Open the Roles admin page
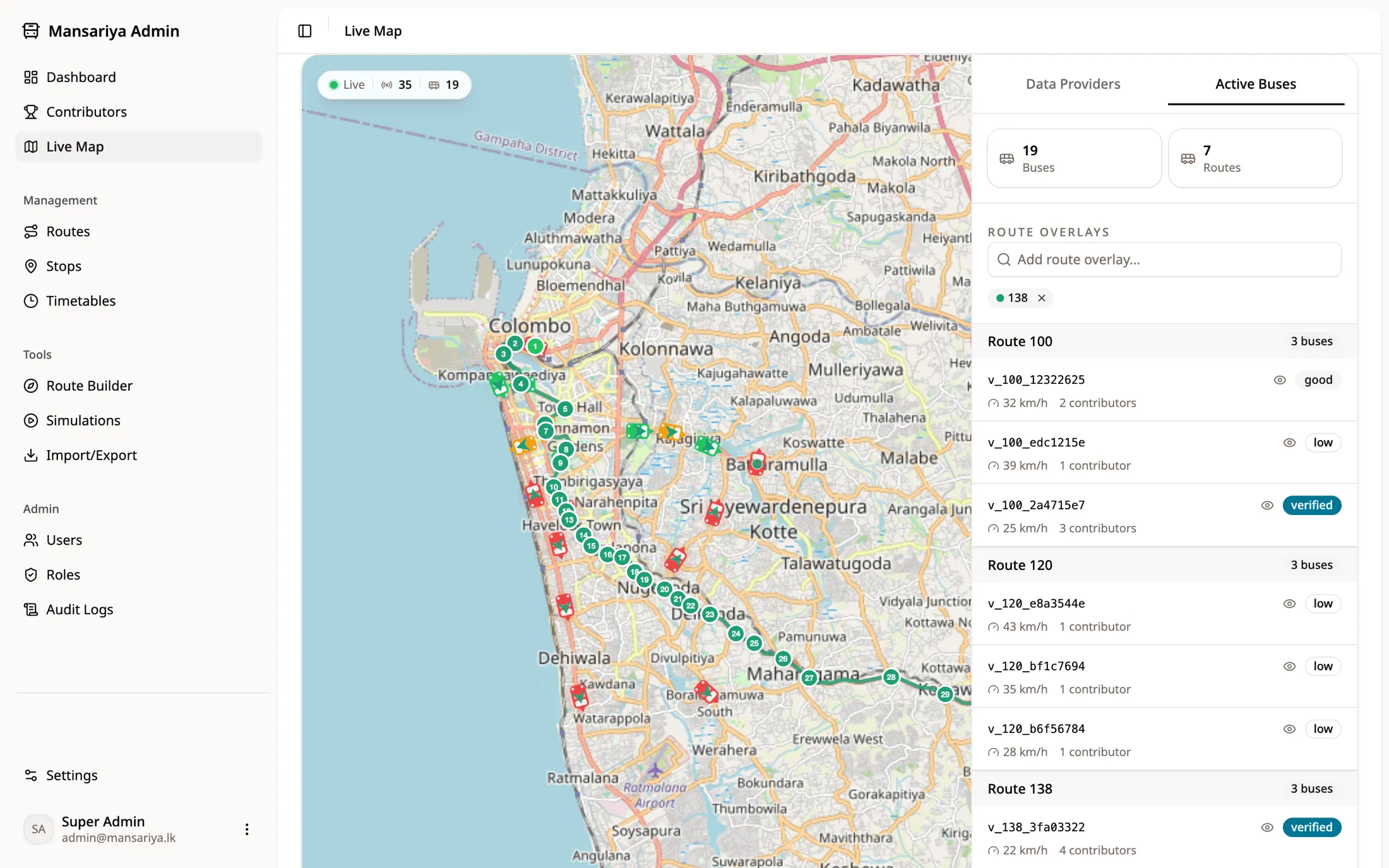 (x=138, y=575)
